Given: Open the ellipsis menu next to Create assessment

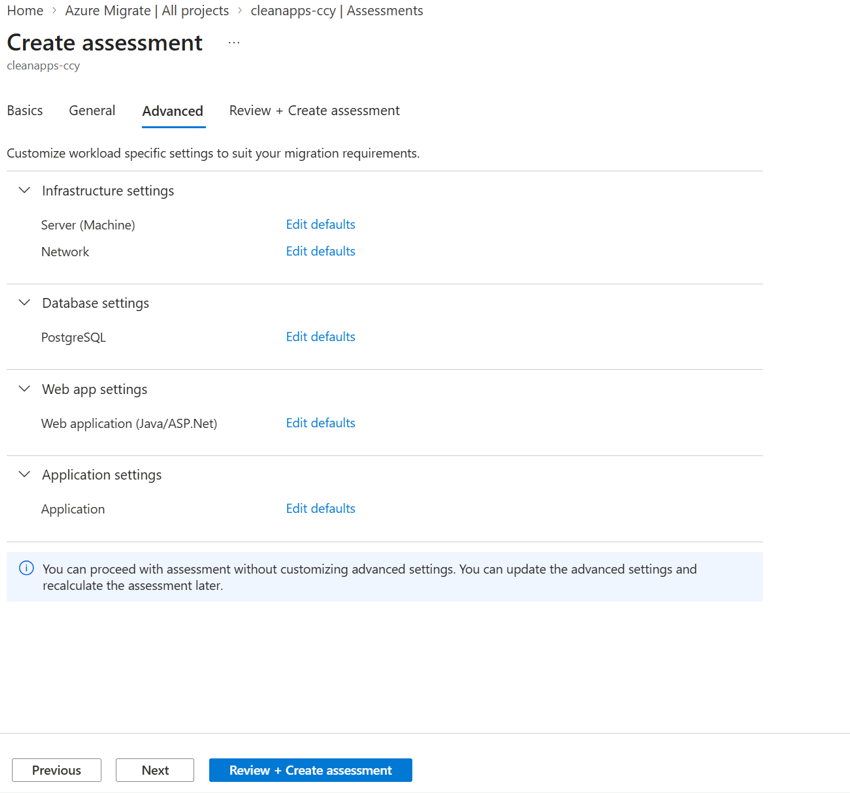Looking at the screenshot, I should [234, 43].
